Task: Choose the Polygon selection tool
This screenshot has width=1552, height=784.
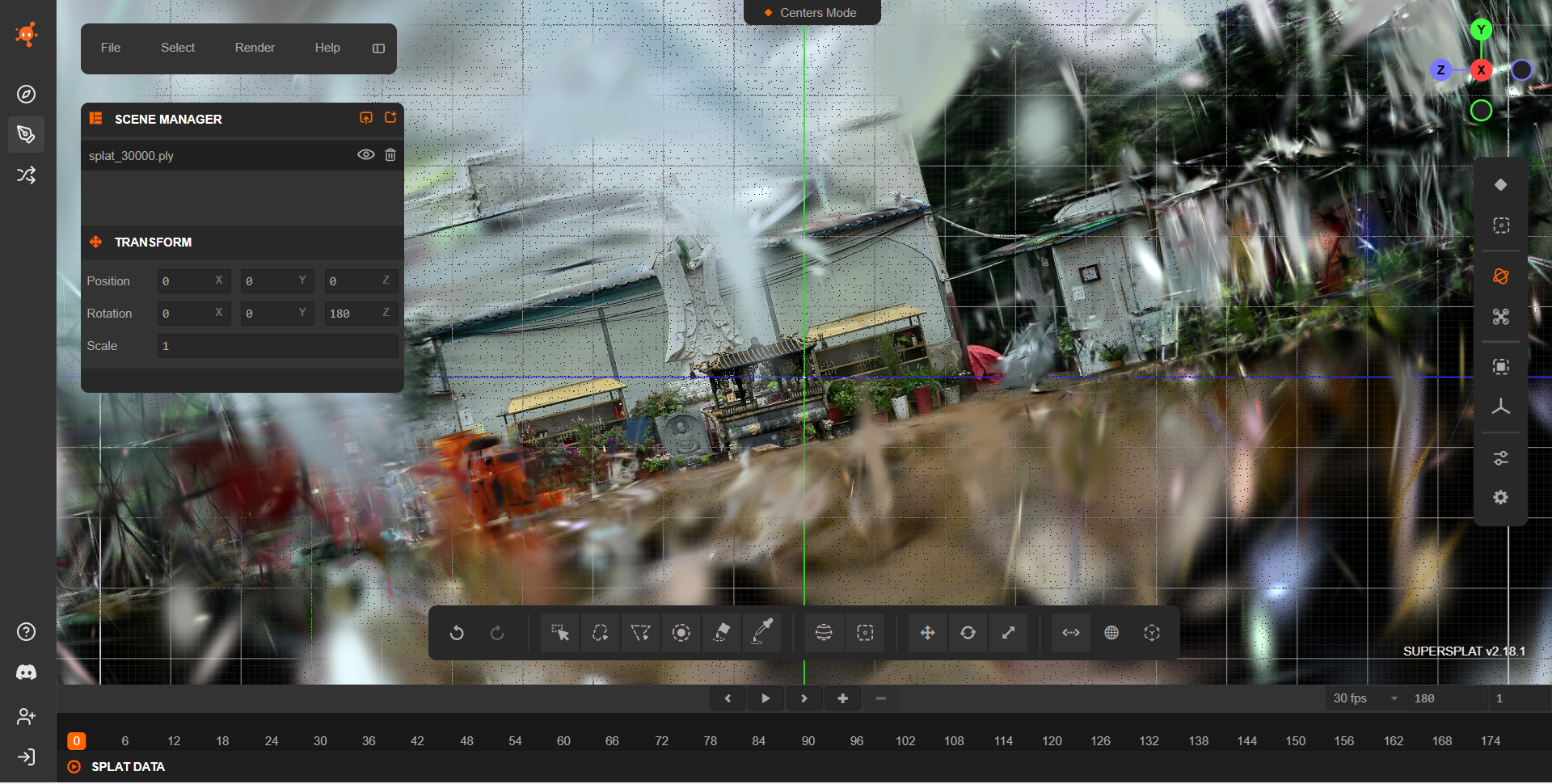Action: tap(640, 633)
